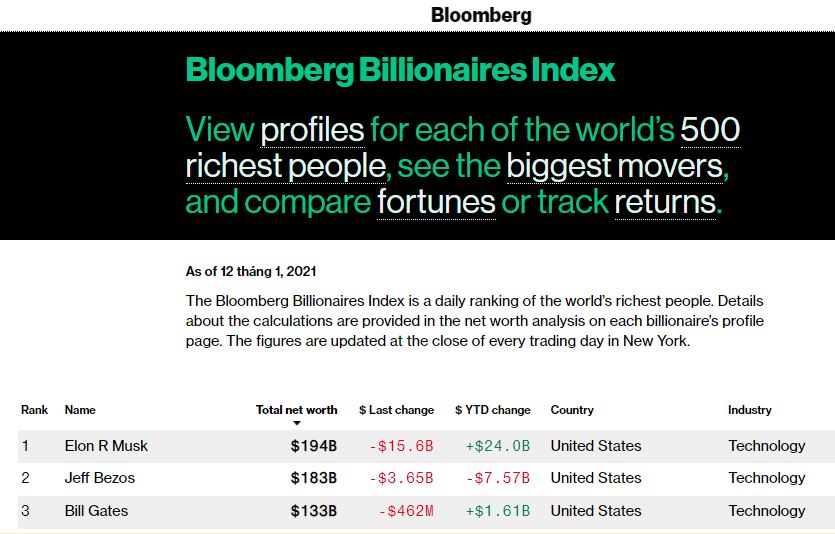Image resolution: width=835 pixels, height=534 pixels.
Task: Sort table by Name column header
Action: (80, 410)
